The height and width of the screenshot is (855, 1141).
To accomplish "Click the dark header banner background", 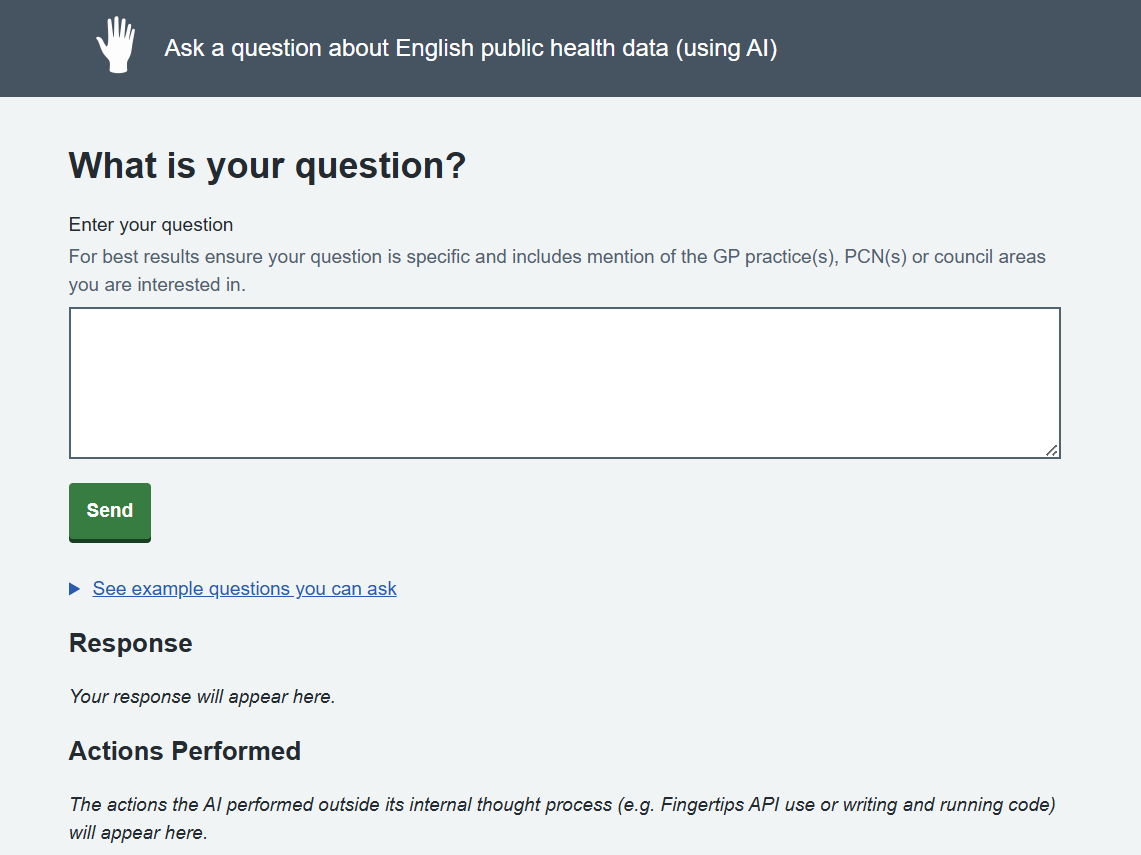I will (x=946, y=48).
